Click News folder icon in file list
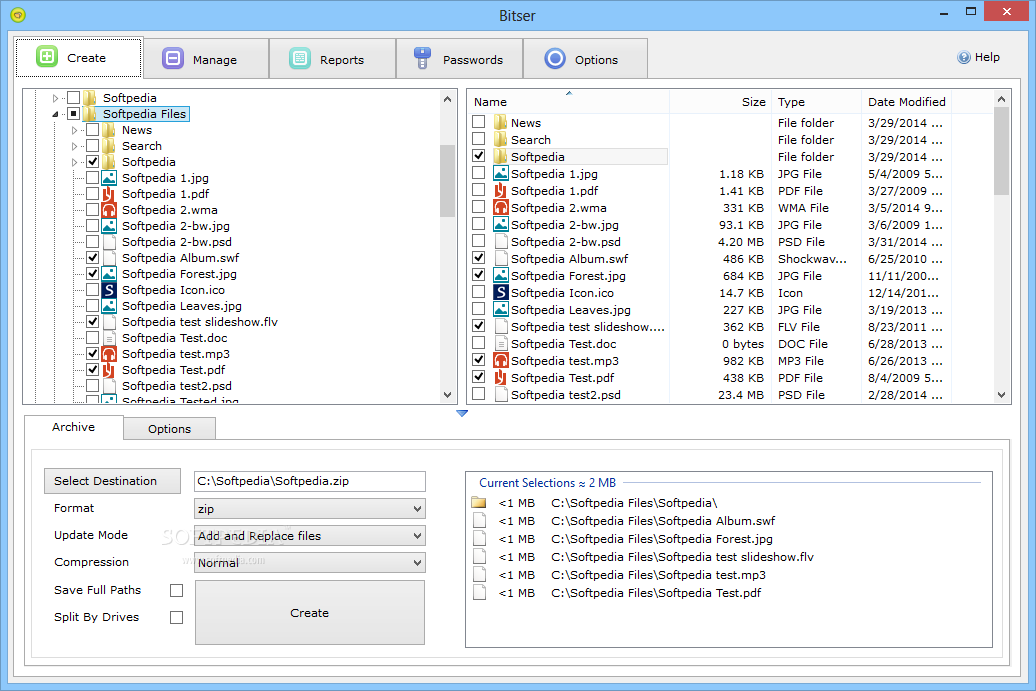Image resolution: width=1036 pixels, height=691 pixels. coord(501,122)
